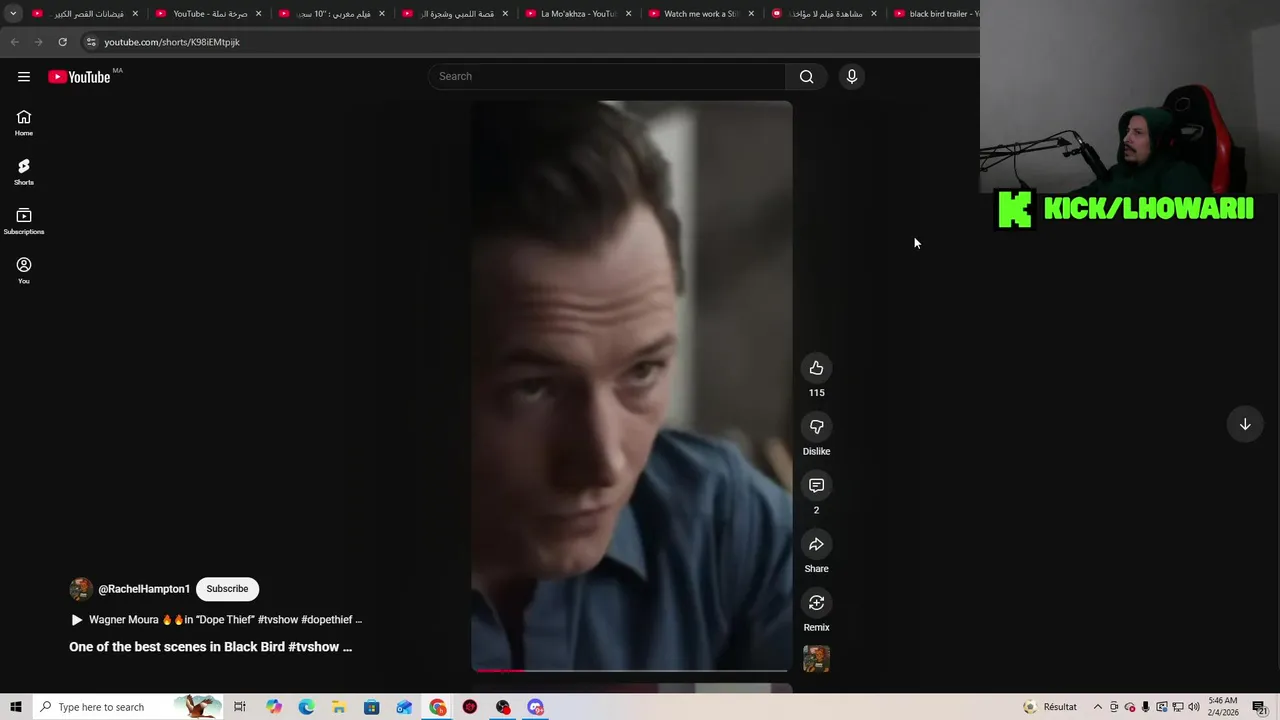Viewport: 1280px width, 720px height.
Task: Open the browser tab search dropdown
Action: (x=13, y=13)
